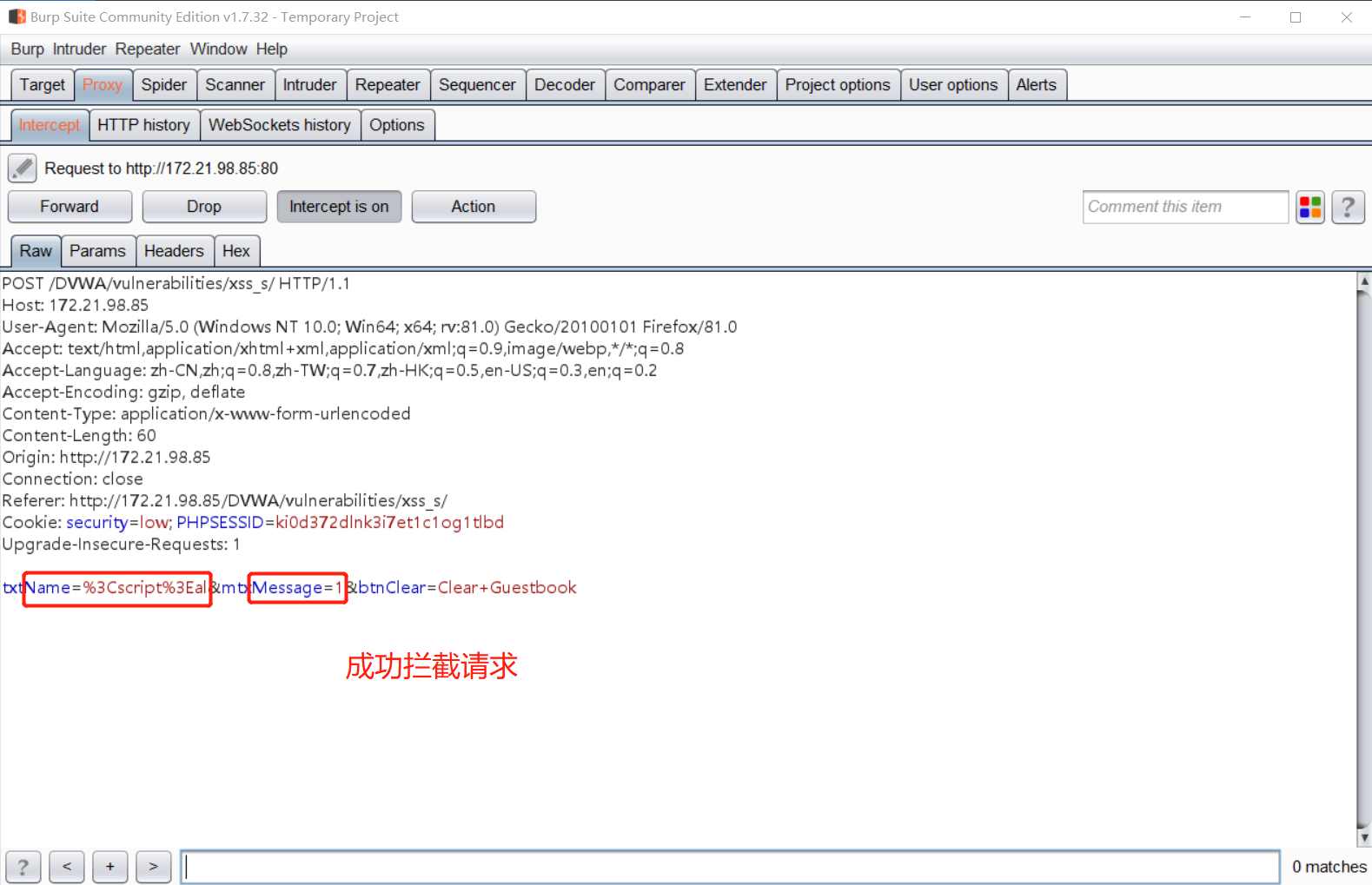Click the Content-Length: 60 header
The image size is (1372, 885).
tap(79, 435)
